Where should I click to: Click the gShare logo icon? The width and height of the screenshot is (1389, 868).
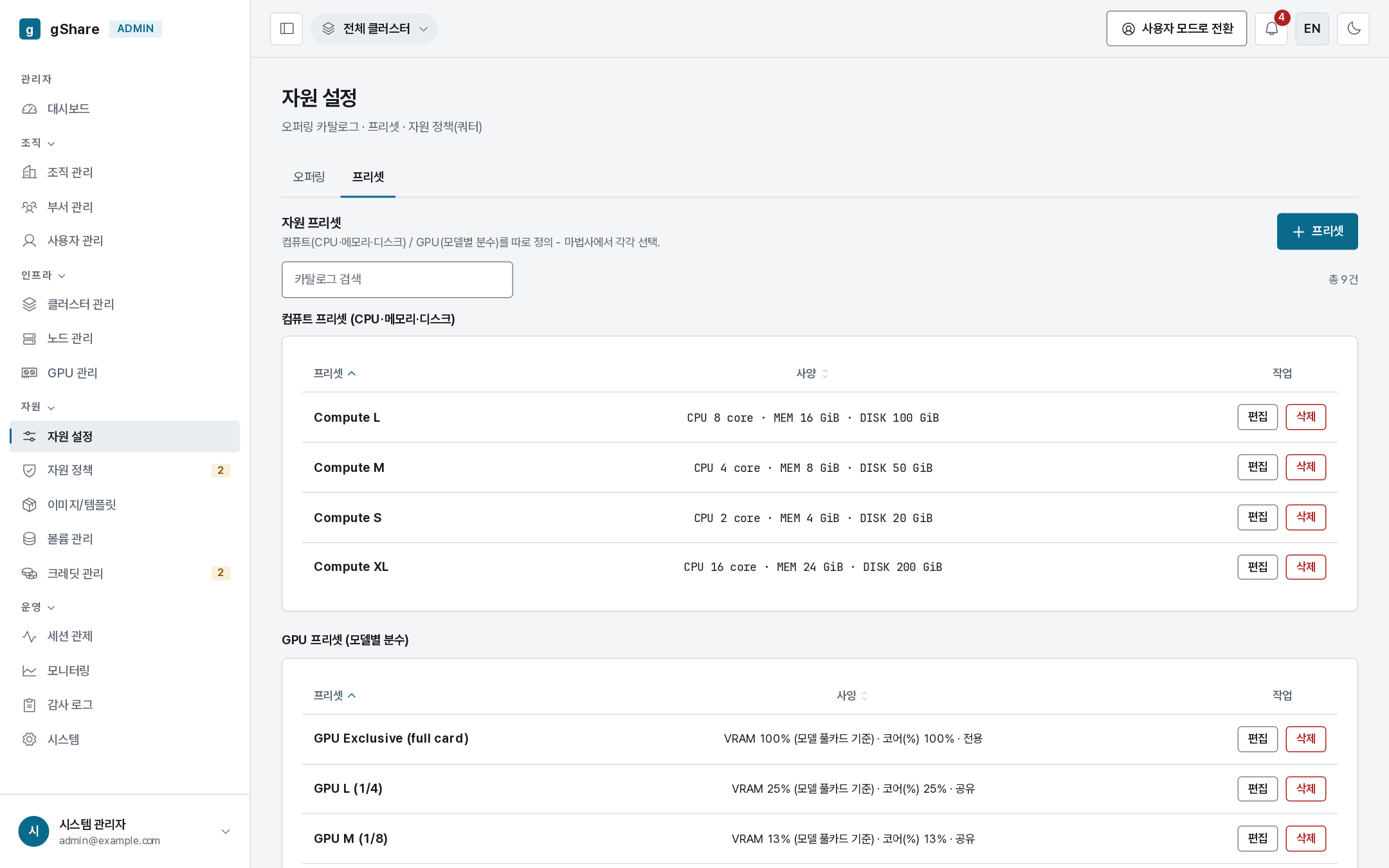(30, 29)
